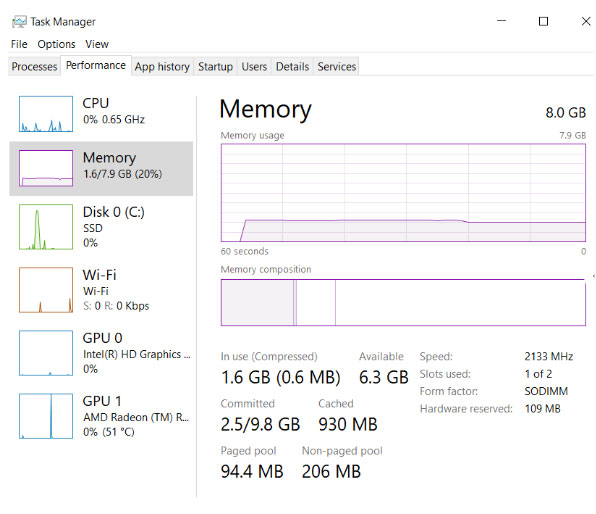Open GPU 0 Intel HD Graphics graph

(46, 353)
